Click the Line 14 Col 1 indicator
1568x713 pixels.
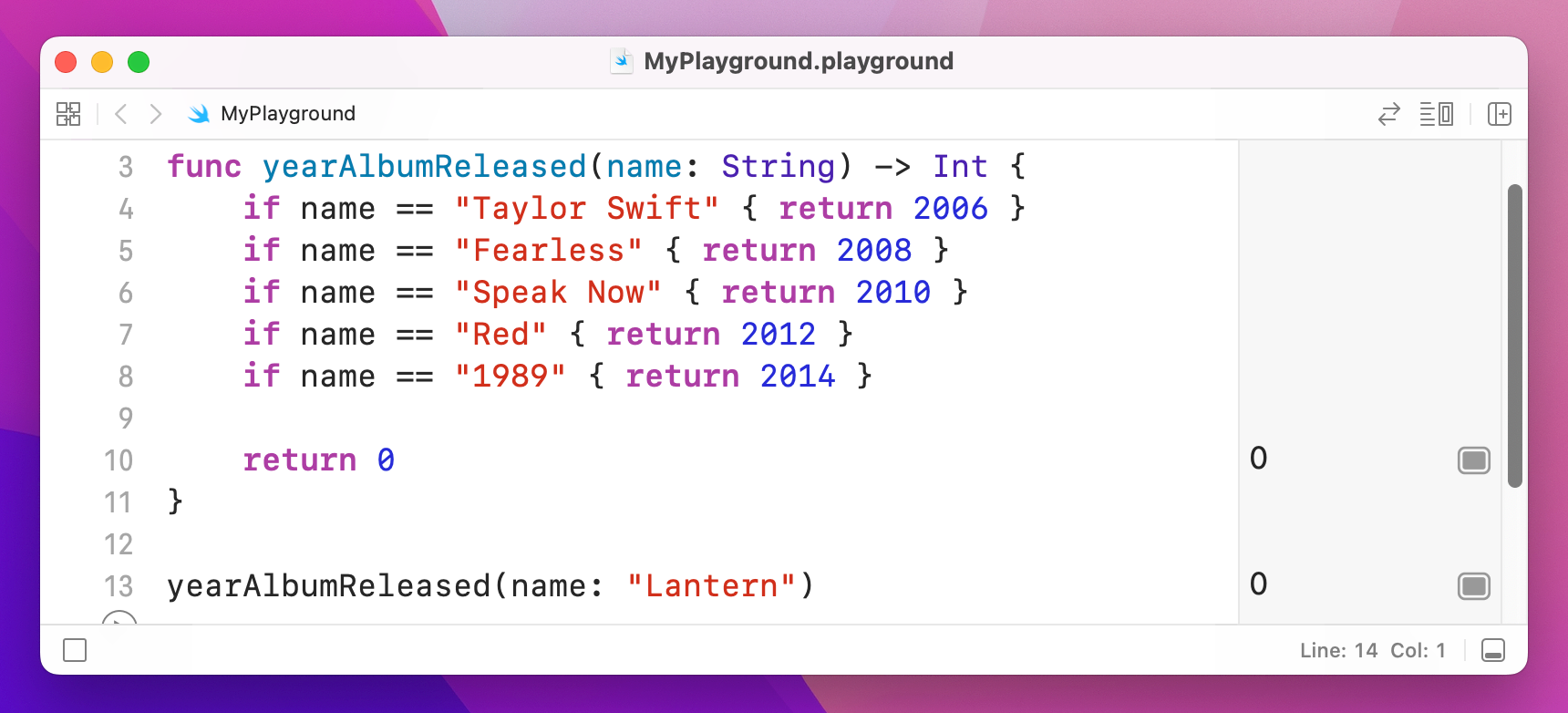tap(1372, 650)
